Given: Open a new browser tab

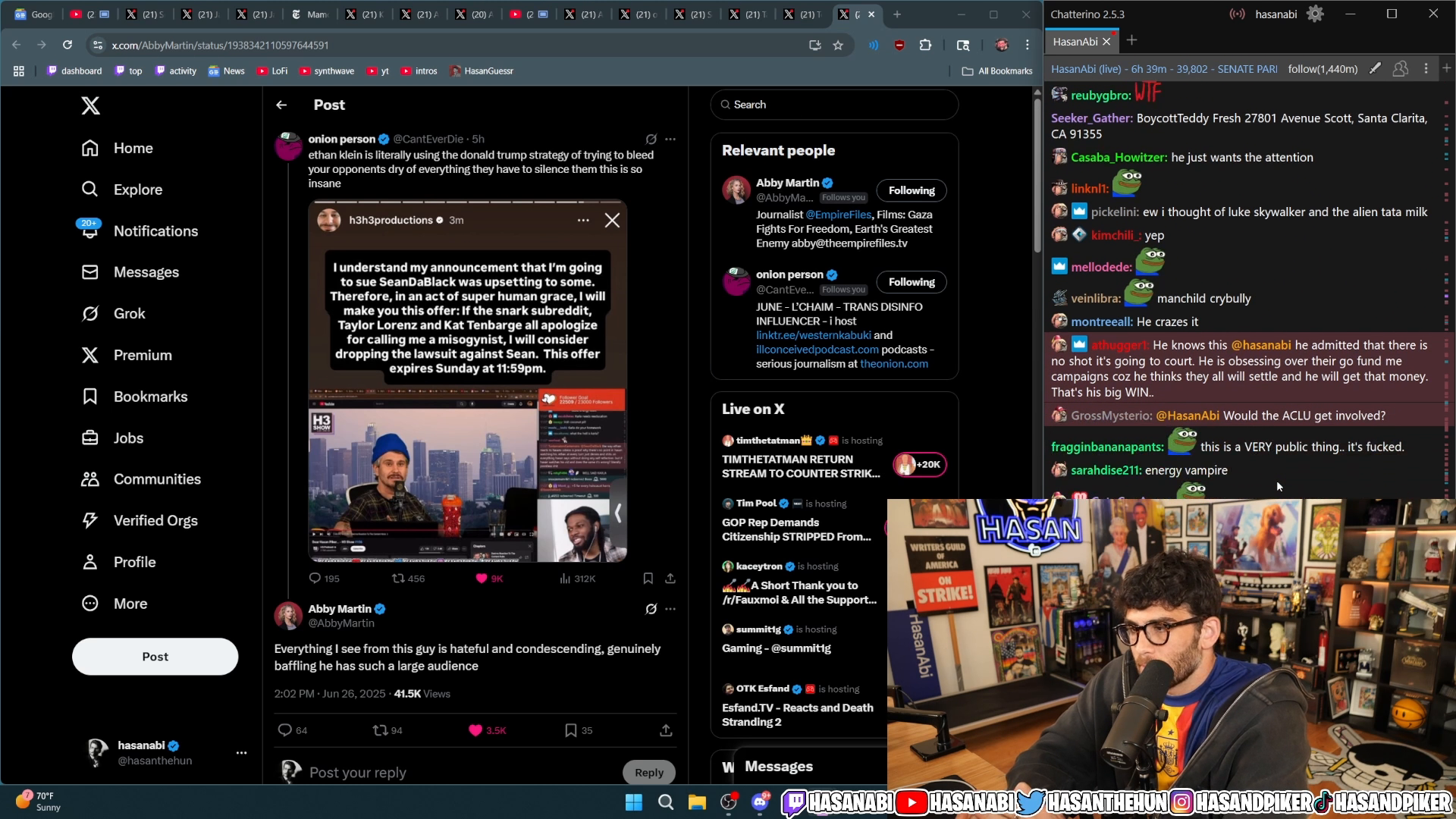Looking at the screenshot, I should [x=897, y=14].
